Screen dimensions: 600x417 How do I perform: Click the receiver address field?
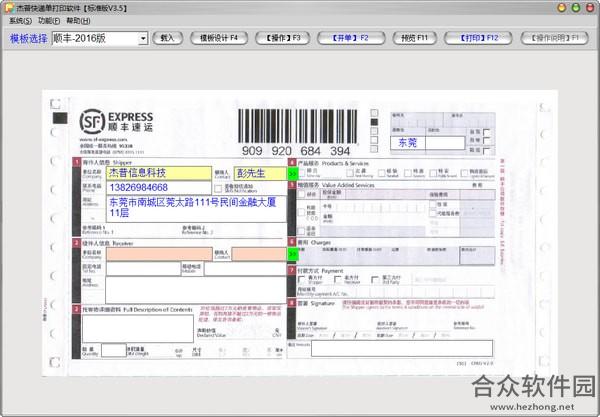point(196,290)
